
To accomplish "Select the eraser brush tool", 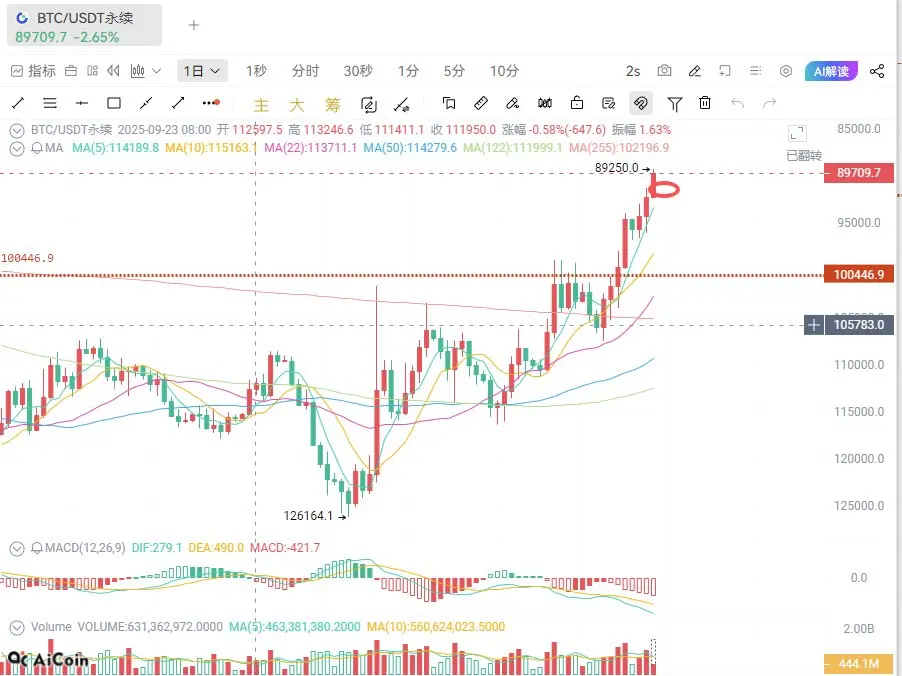I will (512, 103).
